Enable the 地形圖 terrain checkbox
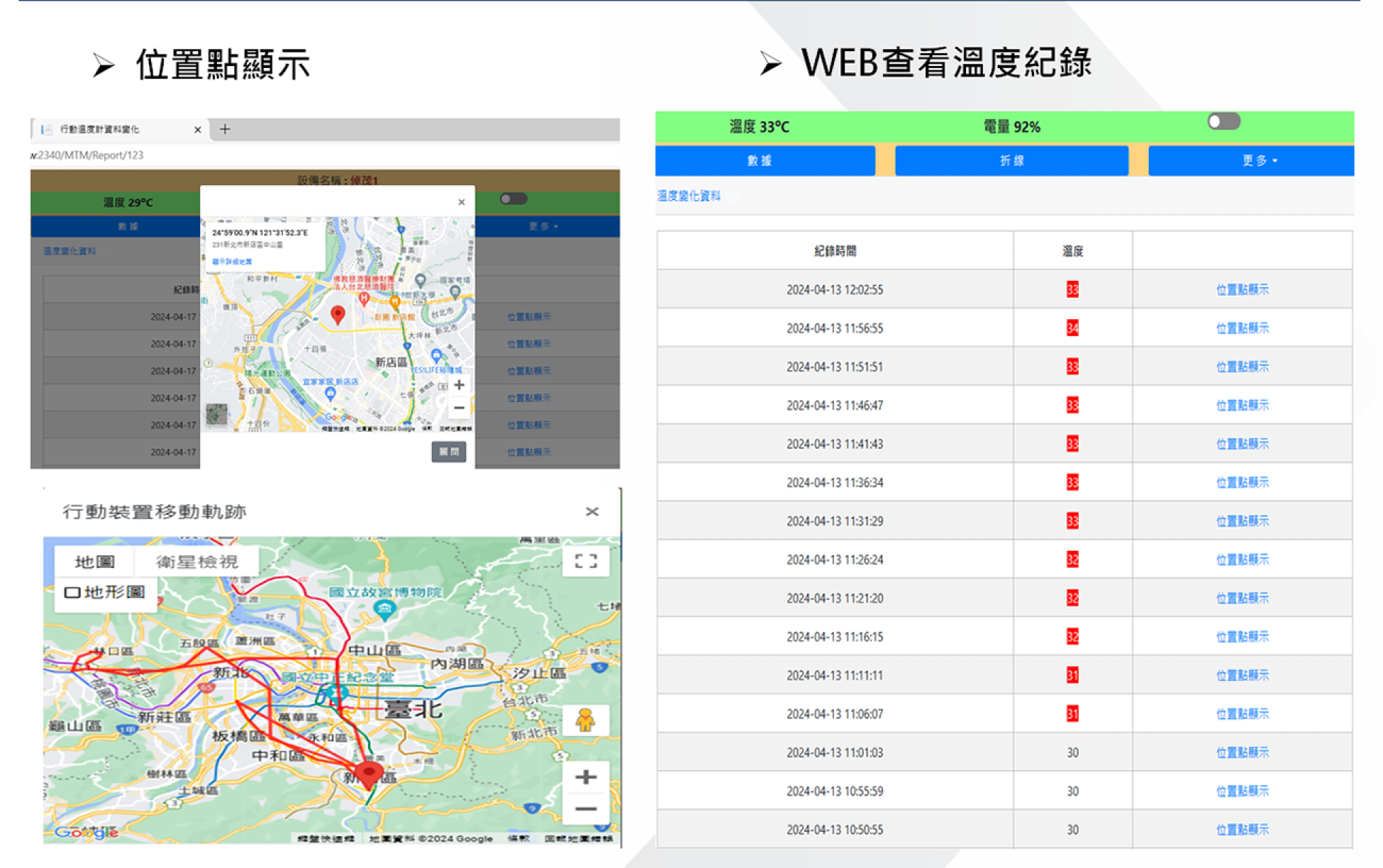The height and width of the screenshot is (868, 1383). 72,592
